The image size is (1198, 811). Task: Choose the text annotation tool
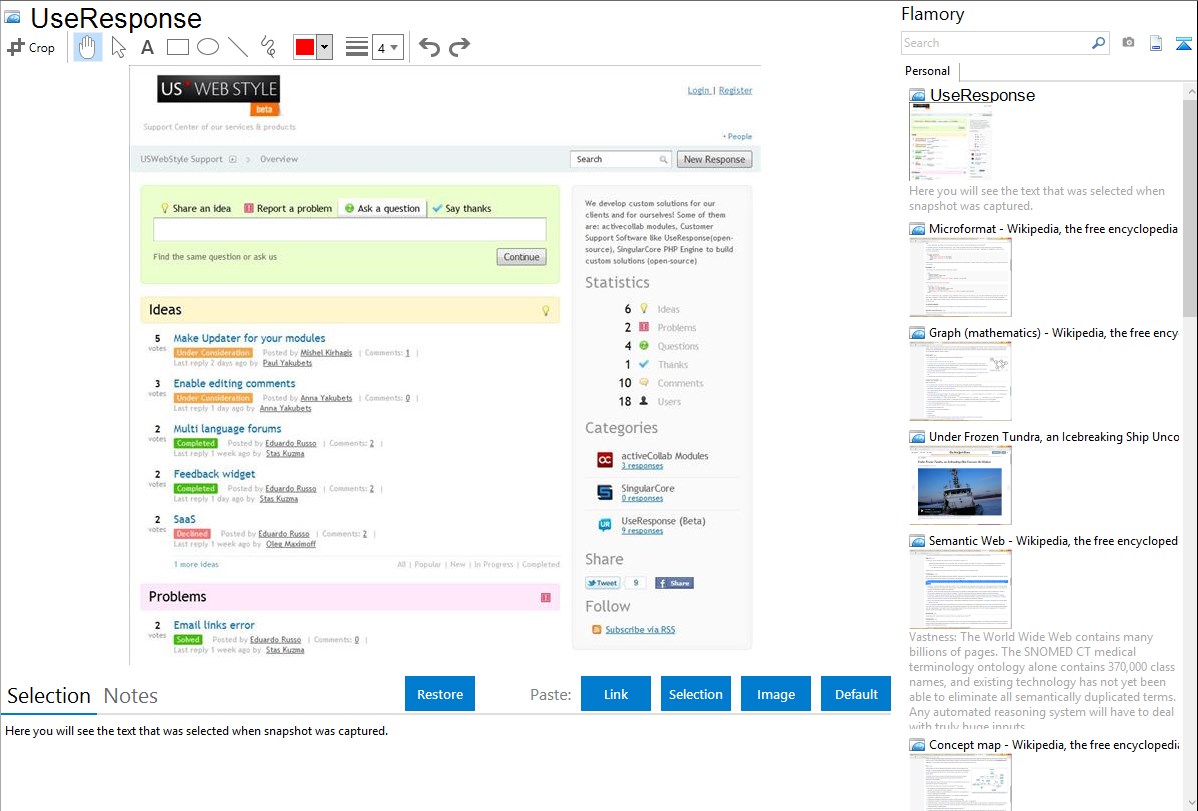point(147,47)
